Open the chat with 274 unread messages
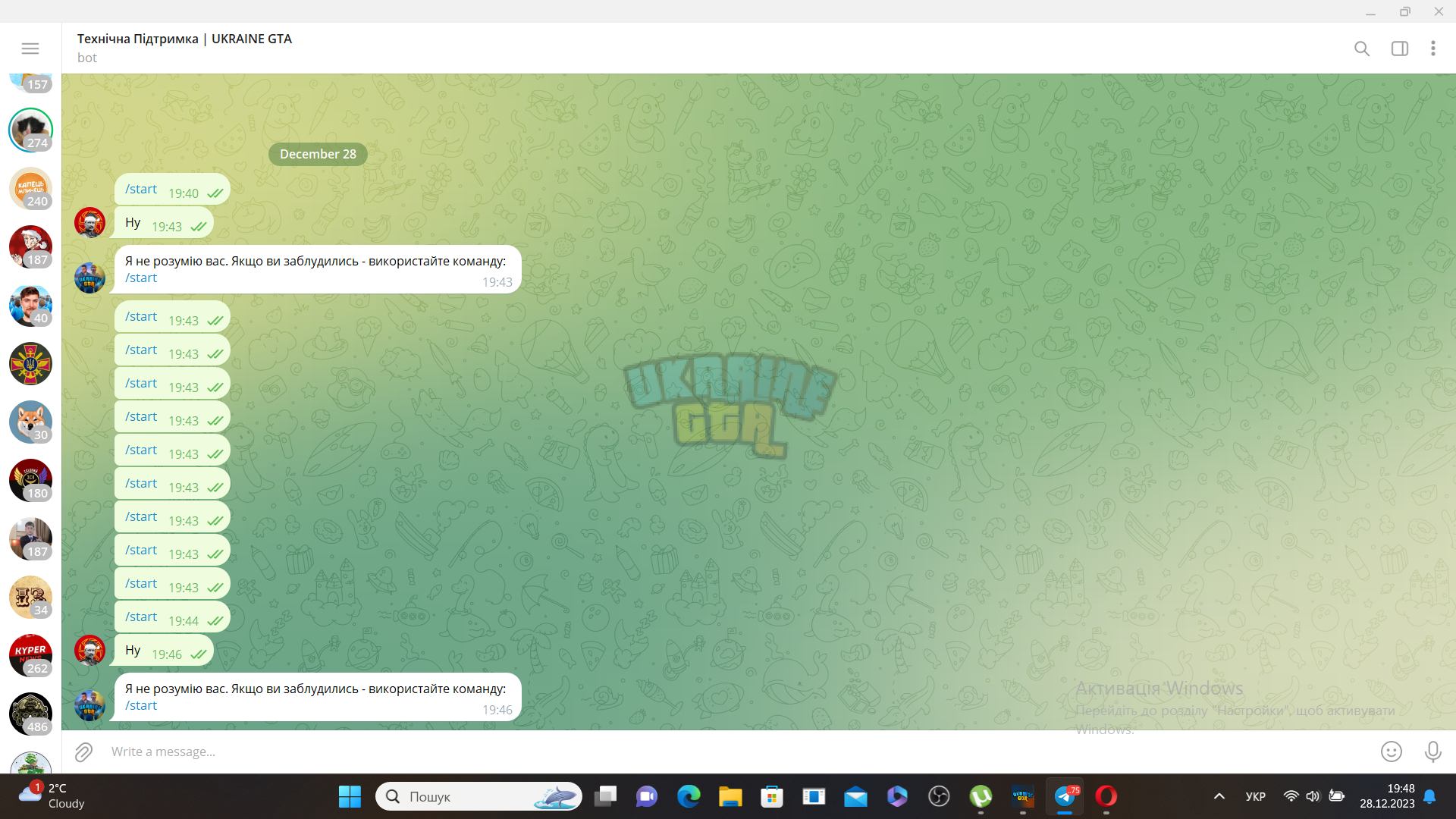Screen dimensions: 1456x819 [x=30, y=130]
